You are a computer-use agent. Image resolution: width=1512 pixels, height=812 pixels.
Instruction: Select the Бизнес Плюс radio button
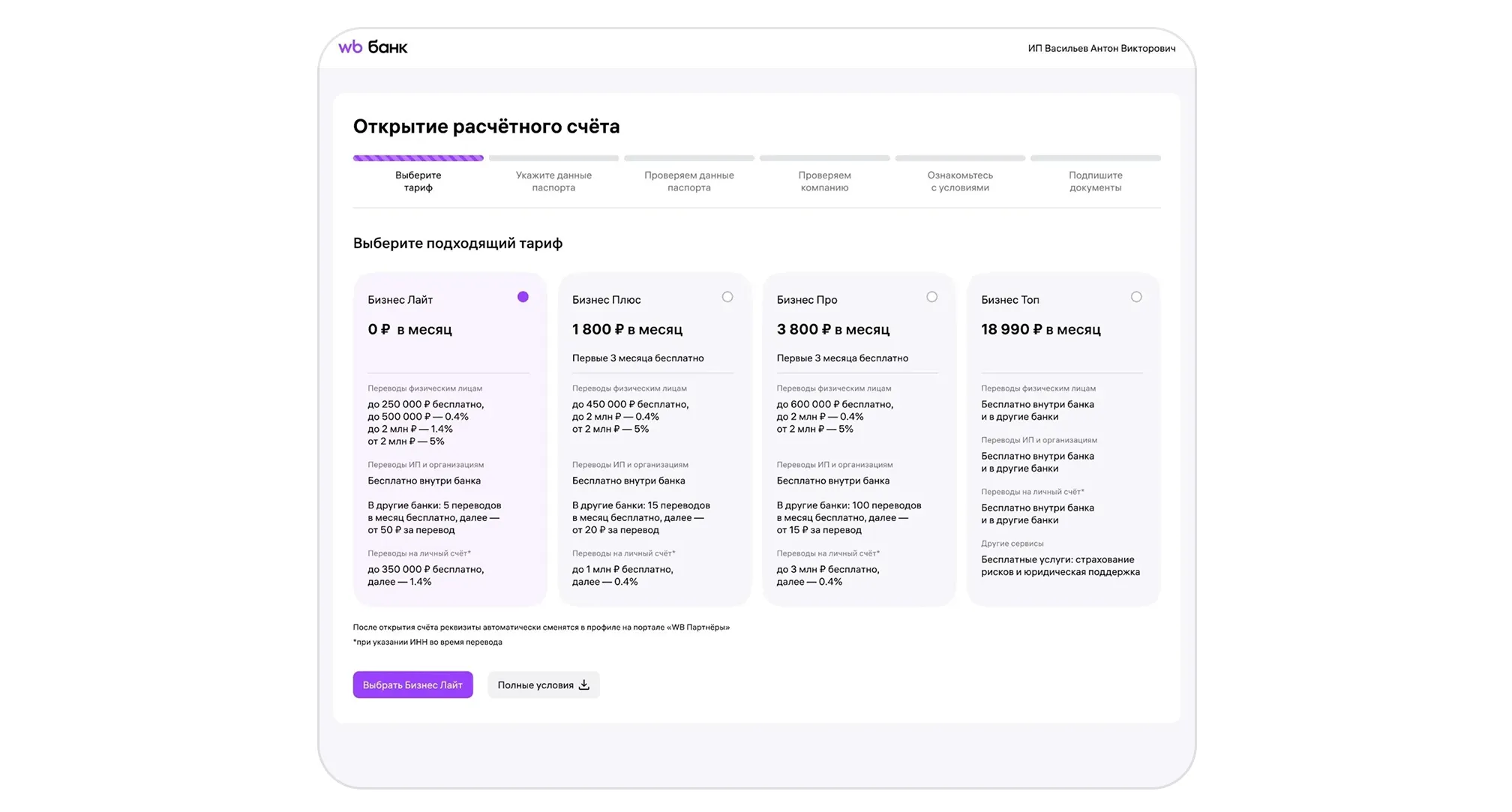(x=727, y=297)
